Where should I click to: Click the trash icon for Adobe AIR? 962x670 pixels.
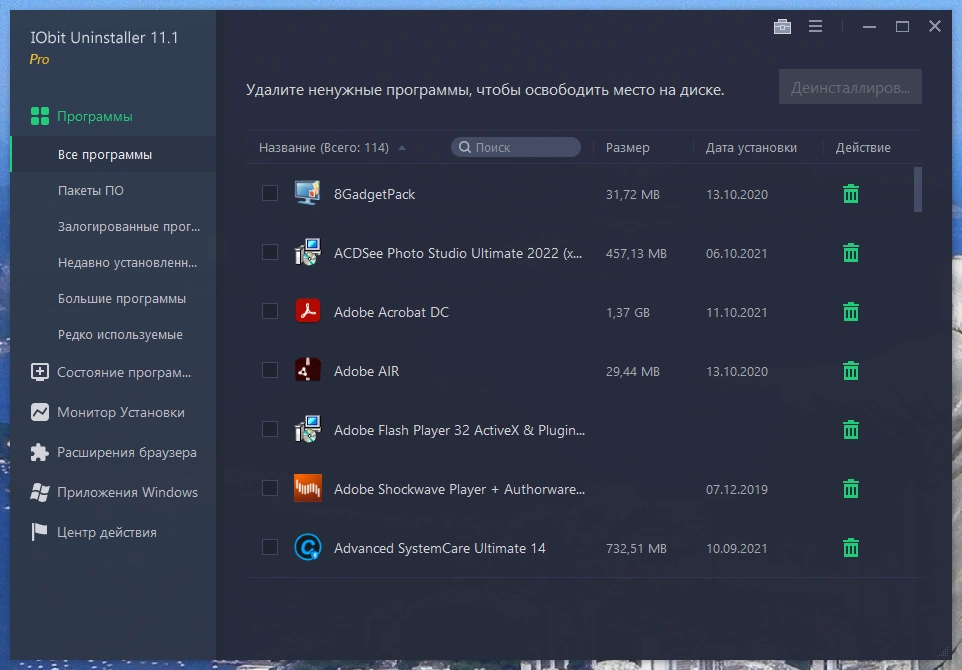click(x=850, y=371)
